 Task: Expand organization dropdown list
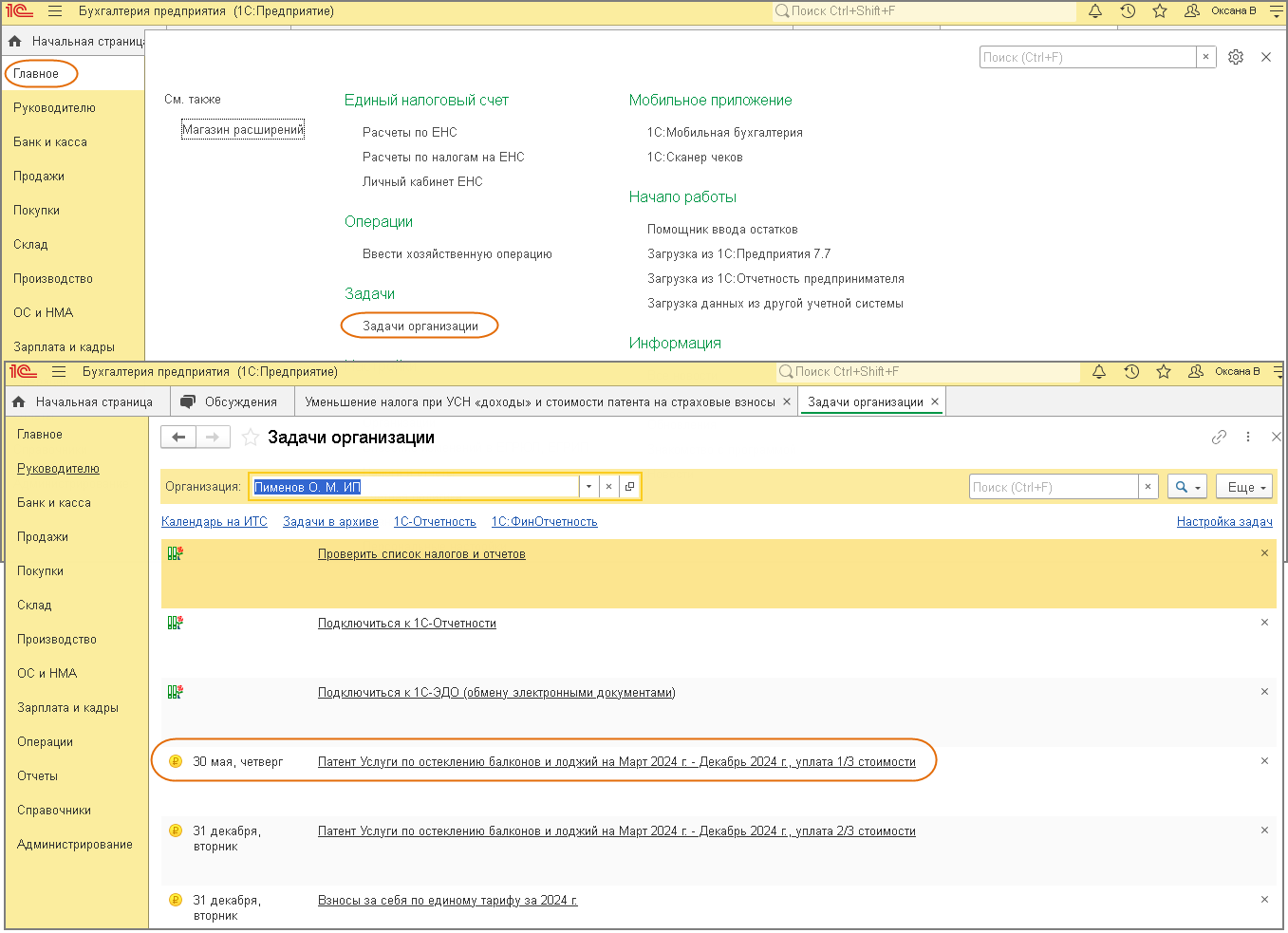[588, 487]
